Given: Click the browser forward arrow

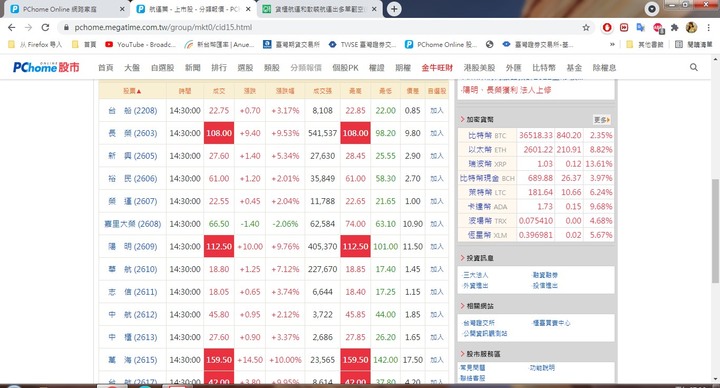Looking at the screenshot, I should [x=28, y=28].
